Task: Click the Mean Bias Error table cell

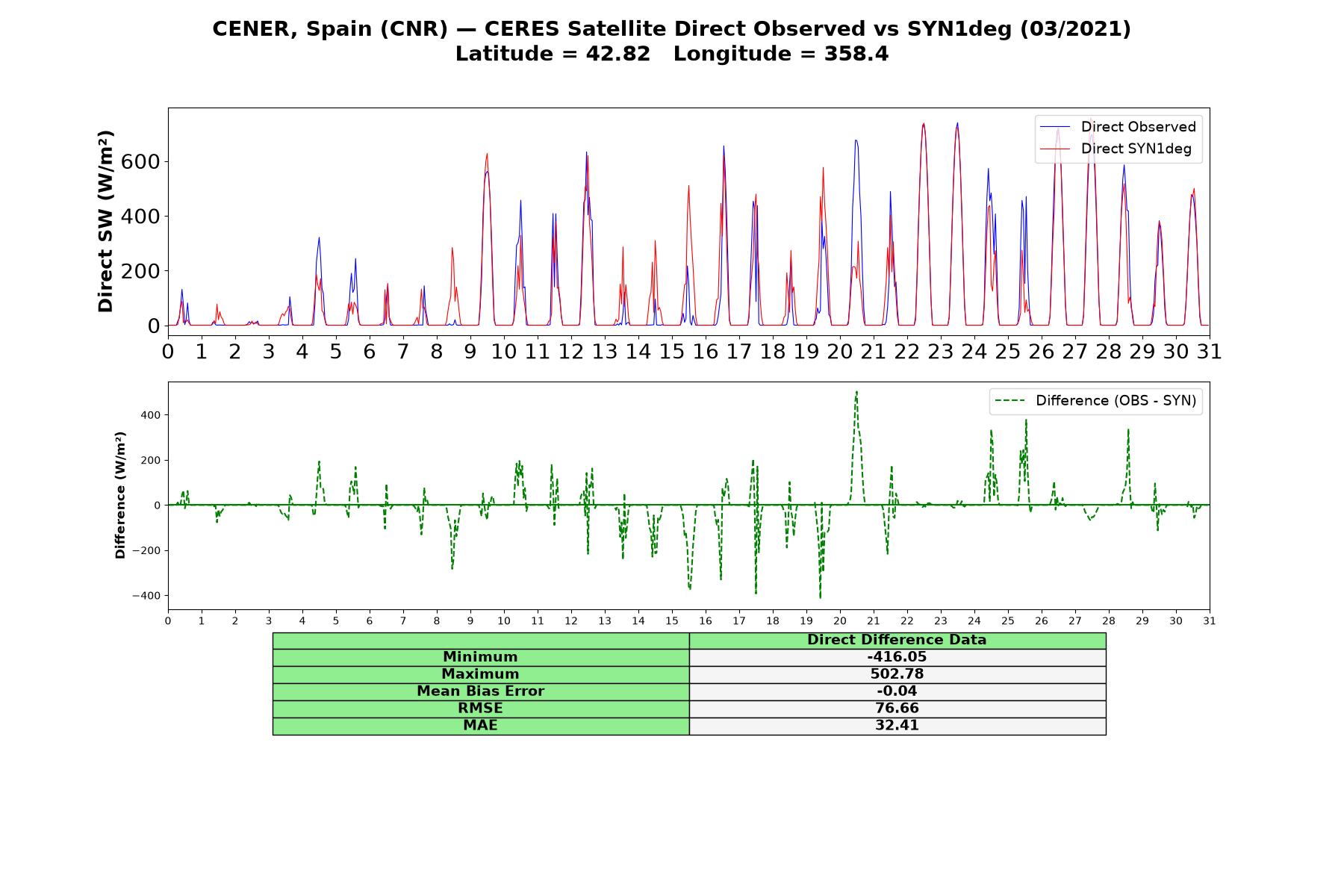Action: pos(481,691)
